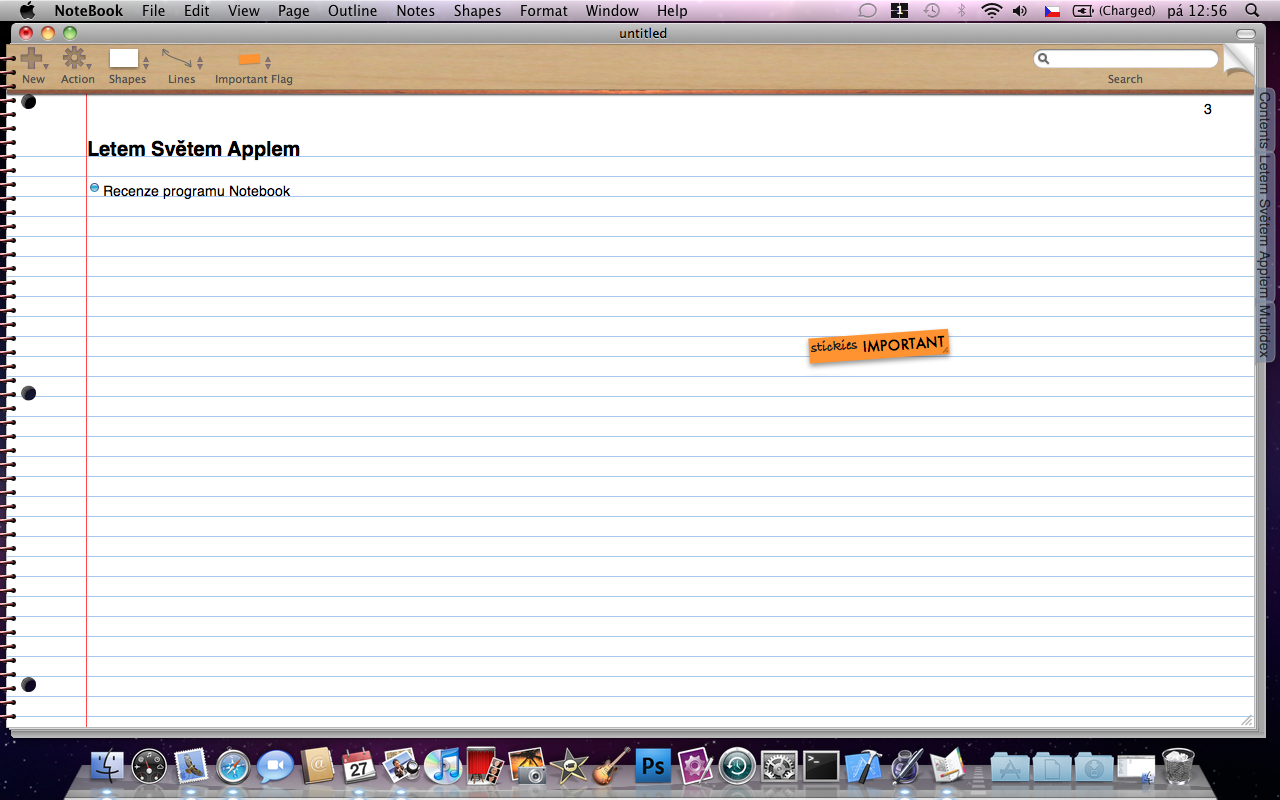Open the Format menu
Image resolution: width=1280 pixels, height=800 pixels.
(544, 11)
